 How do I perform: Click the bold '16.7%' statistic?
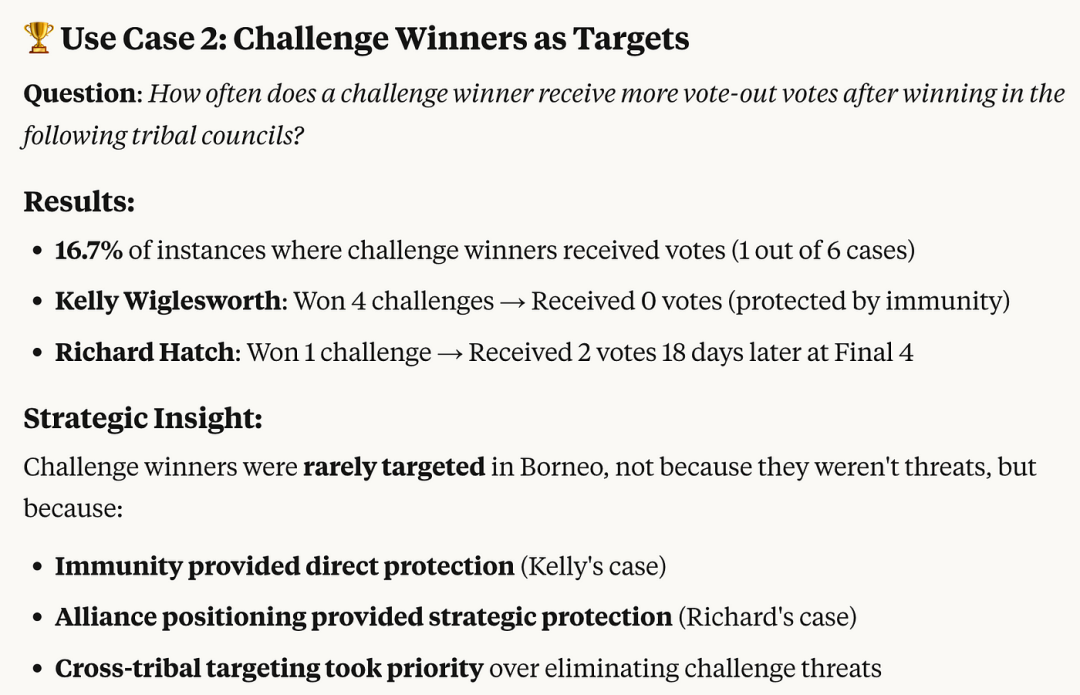point(89,250)
